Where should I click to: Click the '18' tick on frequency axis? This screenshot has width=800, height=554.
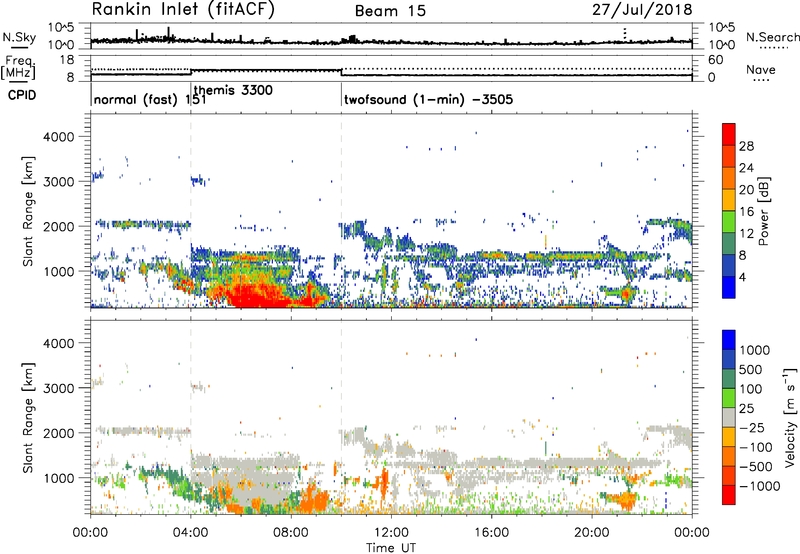[67, 60]
